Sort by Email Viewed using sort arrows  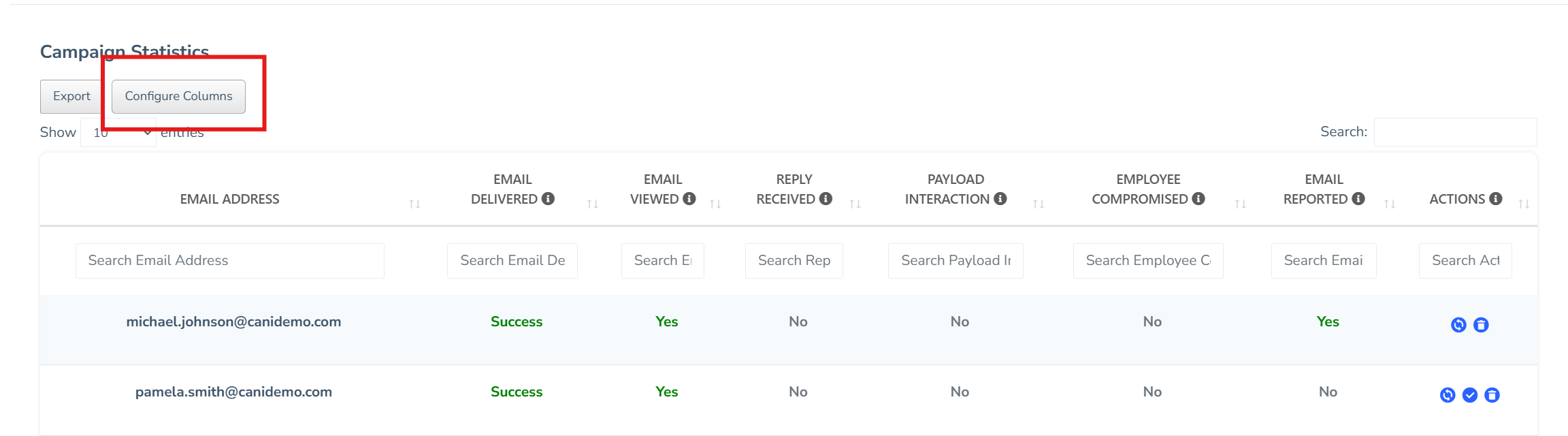pos(715,204)
